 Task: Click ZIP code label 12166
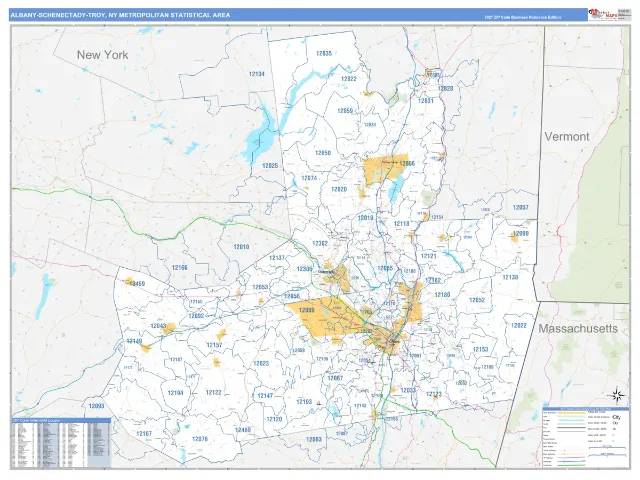tap(180, 268)
